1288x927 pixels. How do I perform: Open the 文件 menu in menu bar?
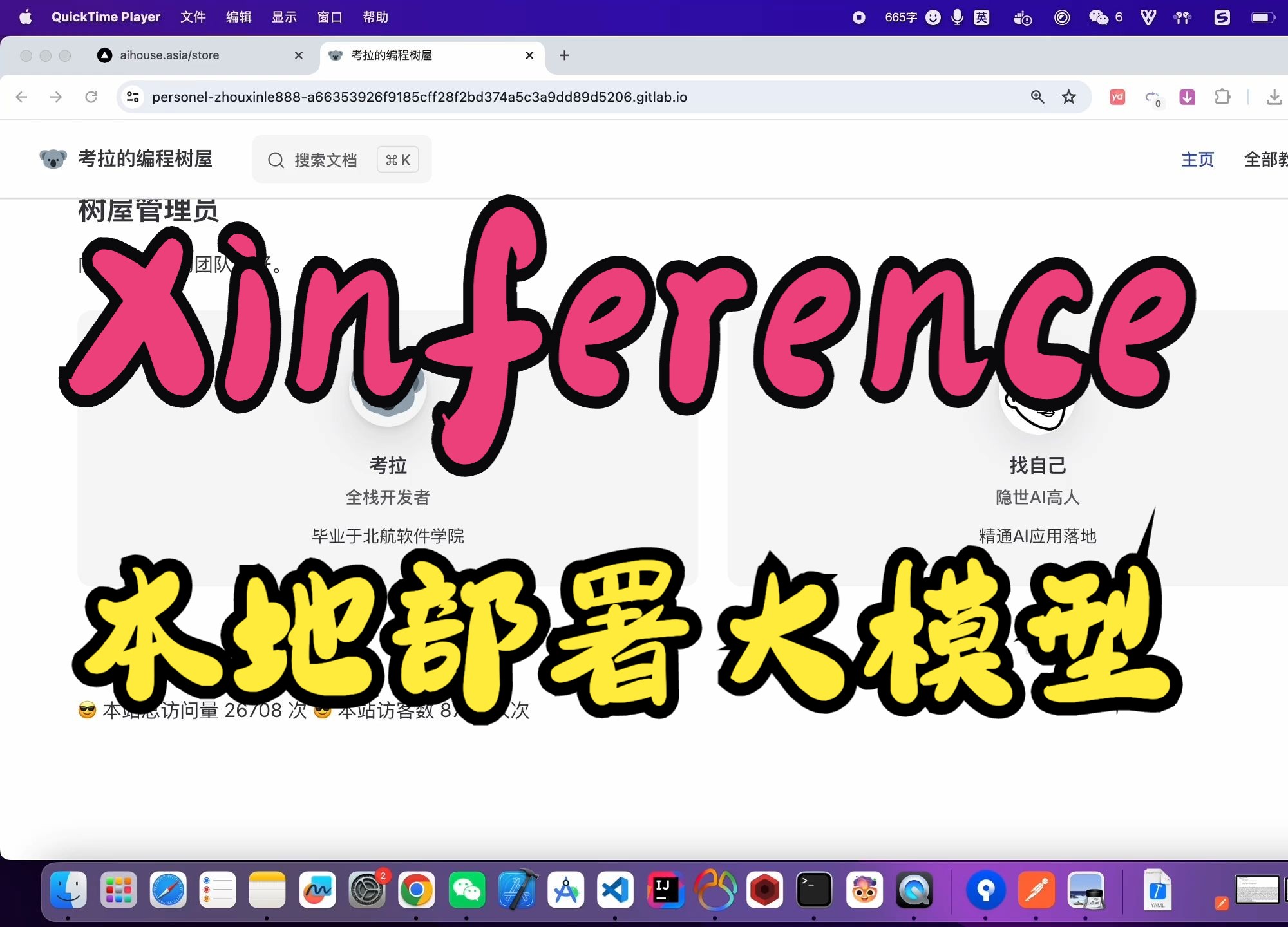(x=193, y=17)
